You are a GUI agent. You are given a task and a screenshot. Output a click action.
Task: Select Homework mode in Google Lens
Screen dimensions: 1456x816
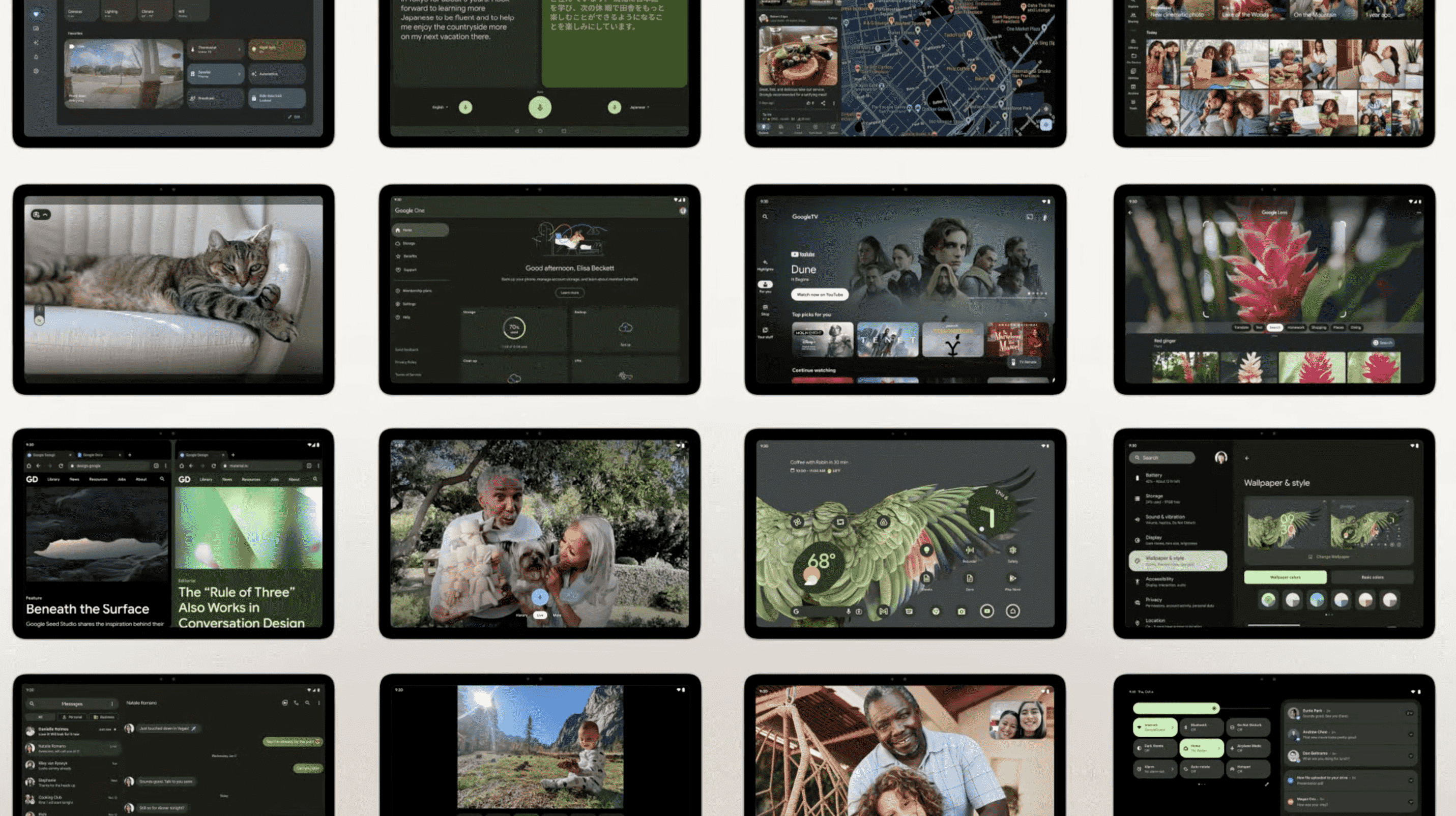click(1295, 328)
